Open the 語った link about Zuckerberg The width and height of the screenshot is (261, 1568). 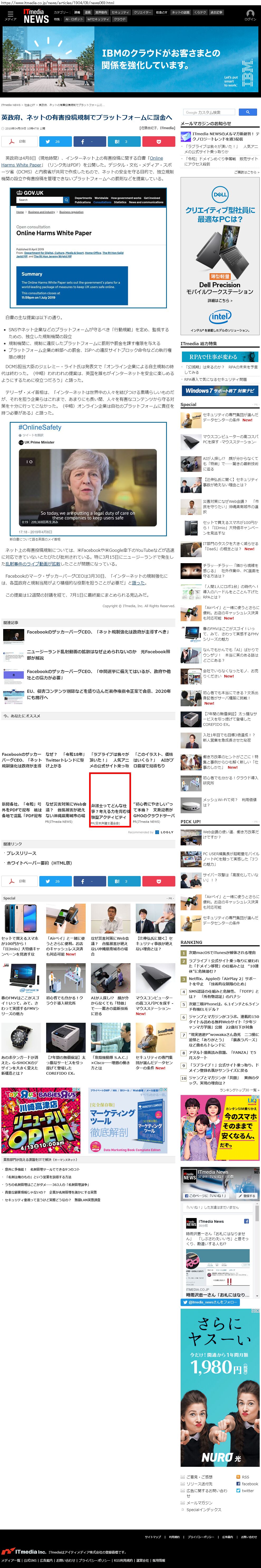click(x=138, y=583)
